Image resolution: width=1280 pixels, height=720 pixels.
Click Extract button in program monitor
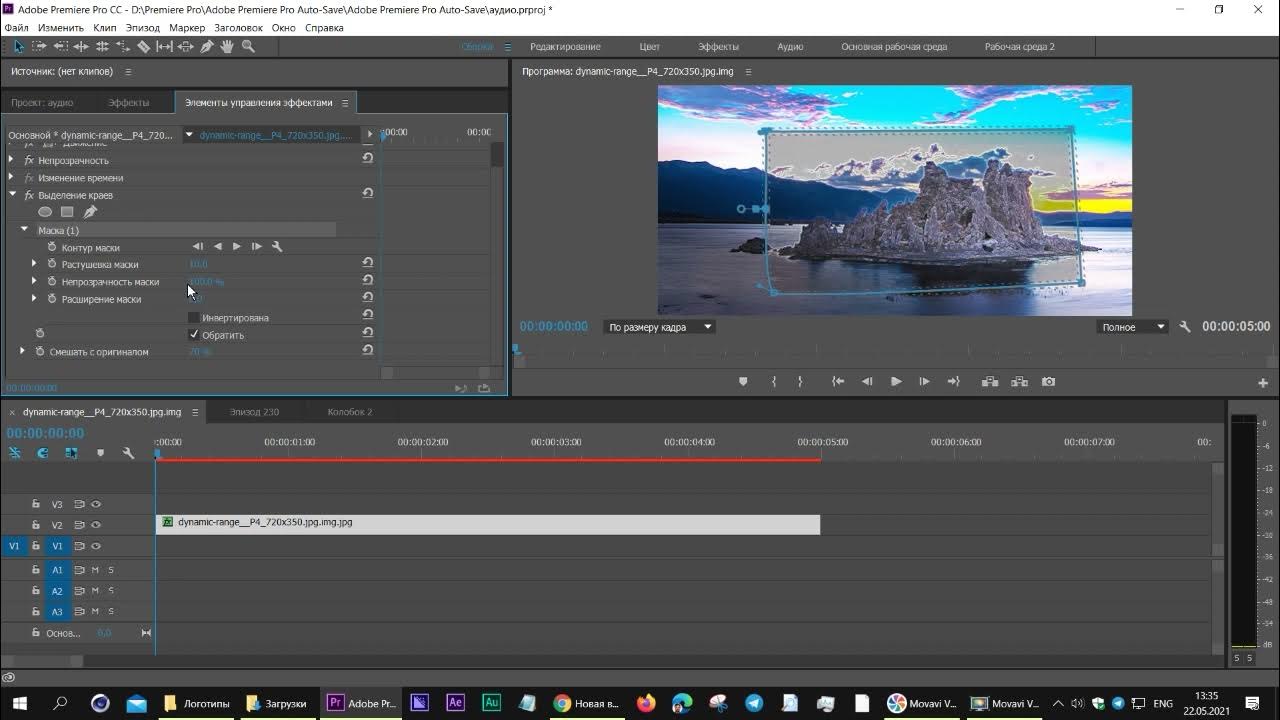1019,382
